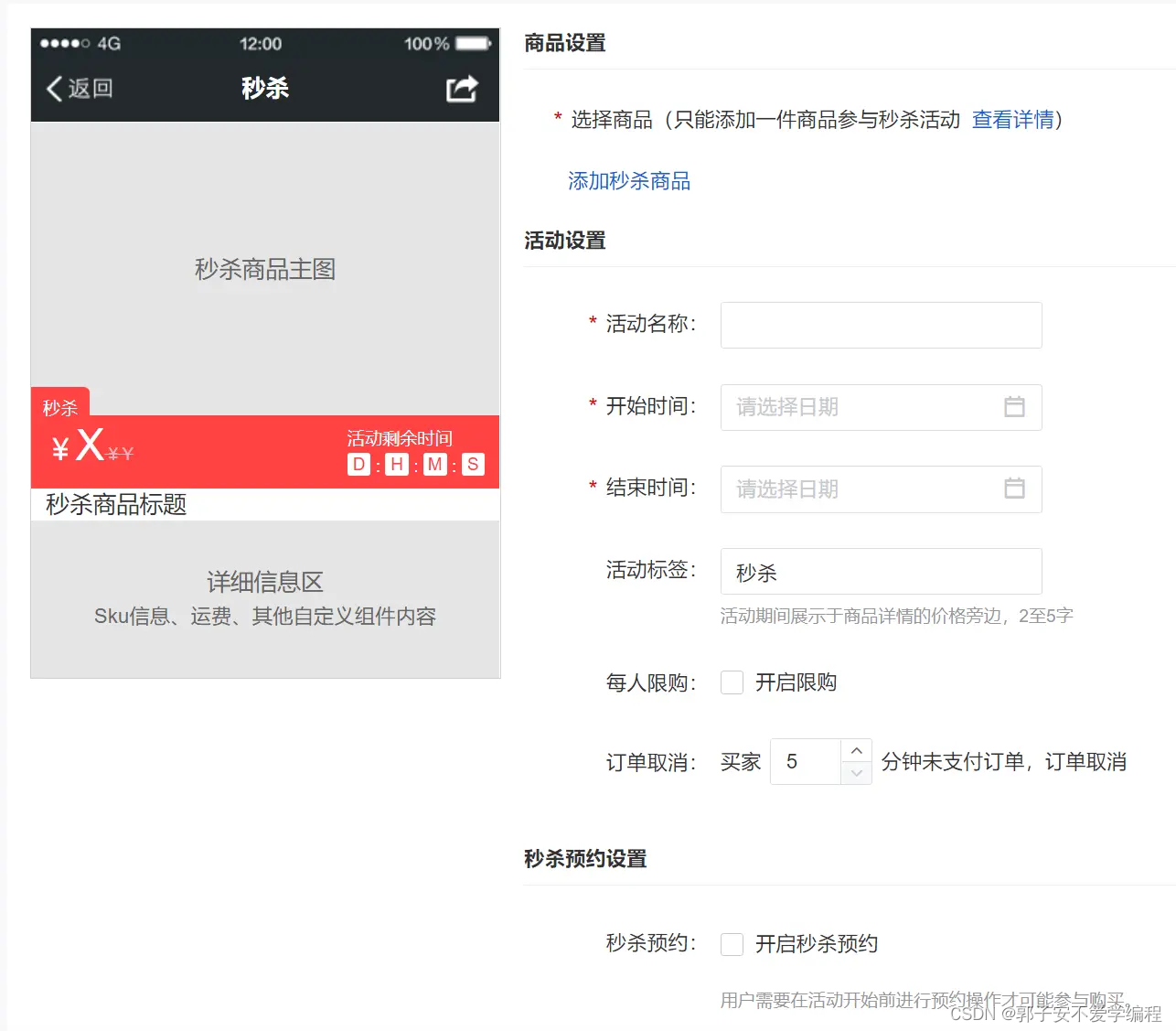Image resolution: width=1176 pixels, height=1031 pixels.
Task: Open calendar icon in 结束时间 field
Action: click(x=1014, y=489)
